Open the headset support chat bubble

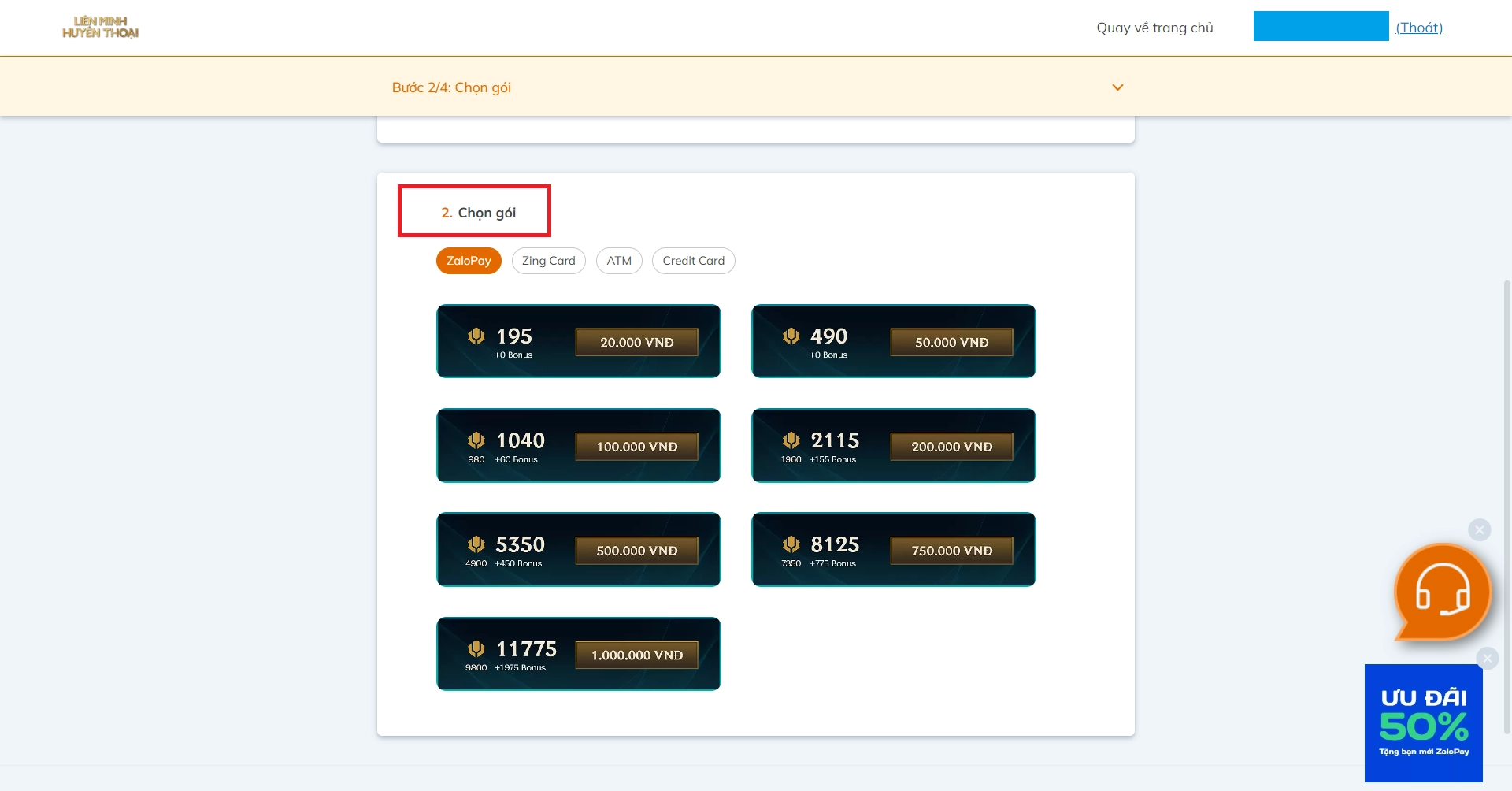(1442, 593)
